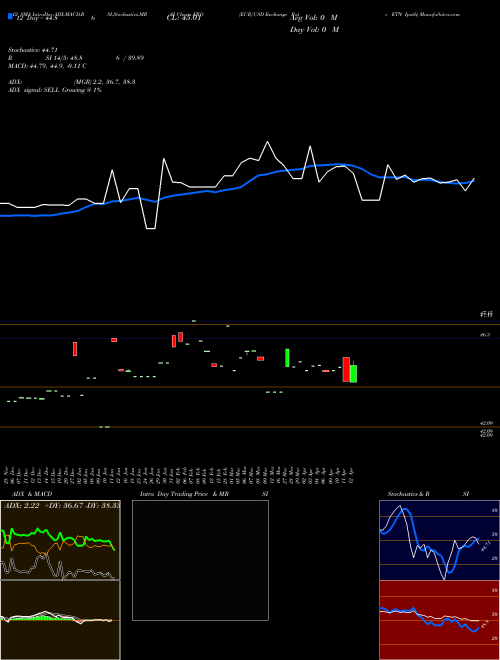Click the ADX 2.22 +DY -DY readout header
500x660 pixels.
coord(62,506)
